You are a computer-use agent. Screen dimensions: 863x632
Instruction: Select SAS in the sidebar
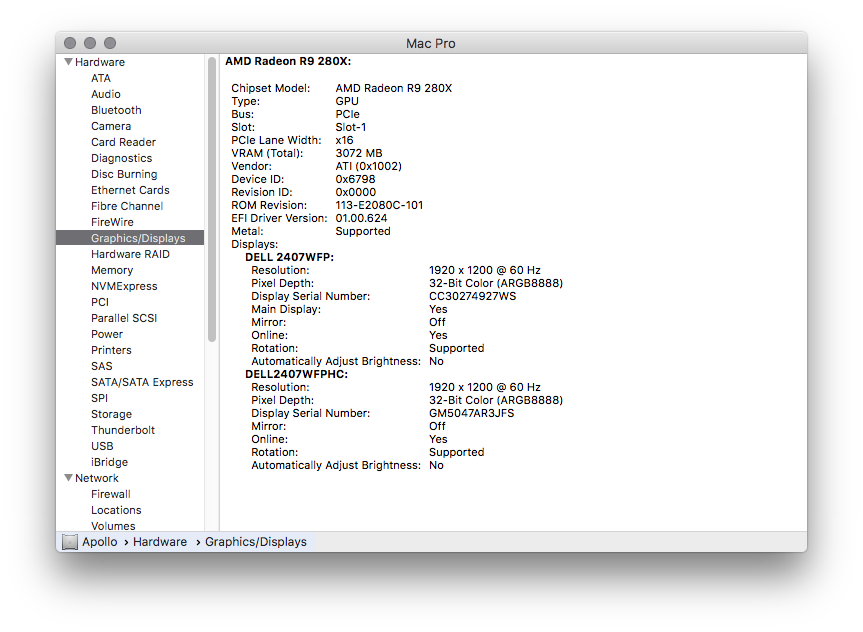click(101, 366)
